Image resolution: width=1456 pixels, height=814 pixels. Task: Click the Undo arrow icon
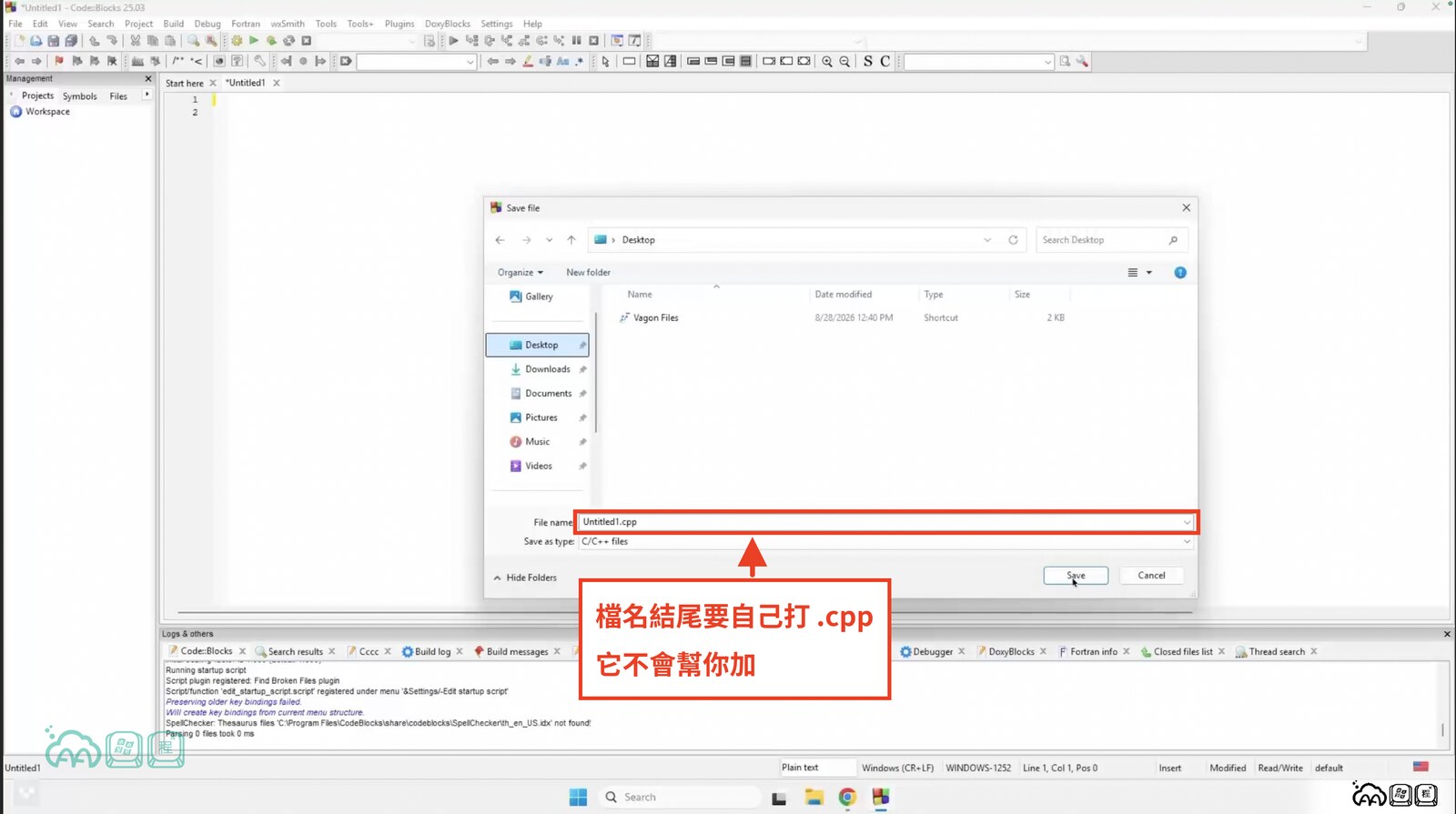click(x=95, y=41)
